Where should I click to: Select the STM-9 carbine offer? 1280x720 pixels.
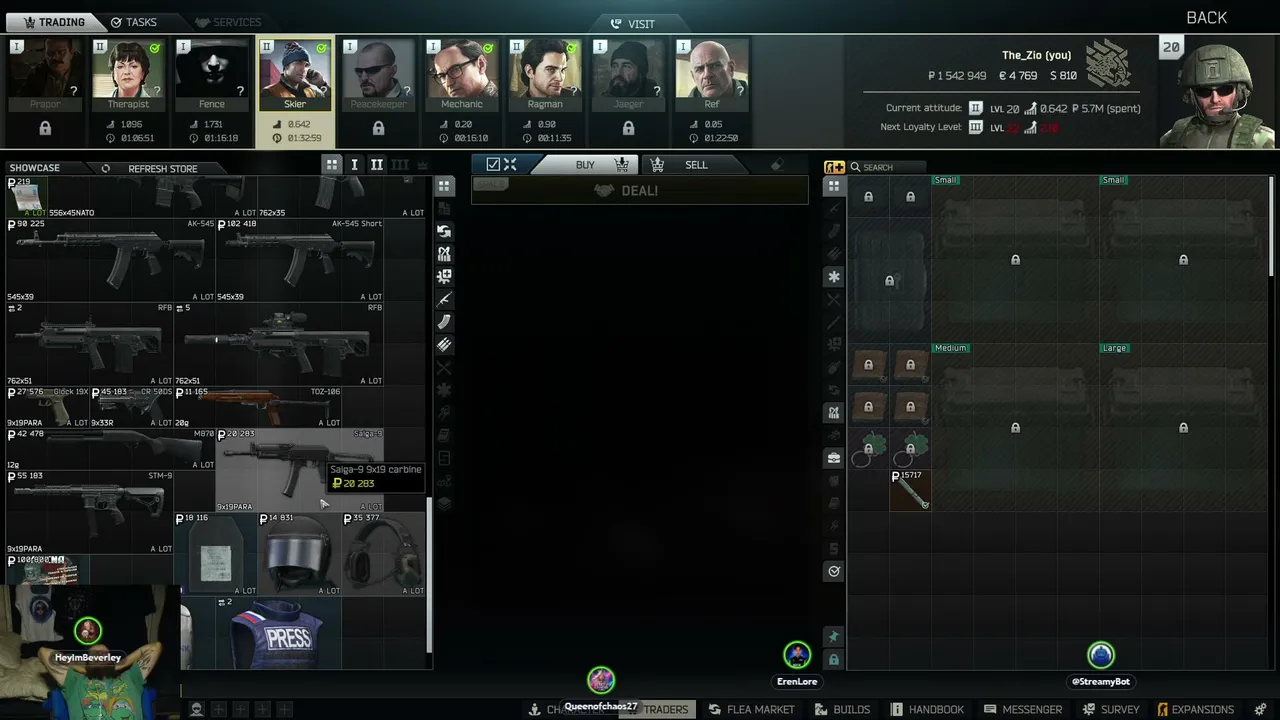click(90, 512)
